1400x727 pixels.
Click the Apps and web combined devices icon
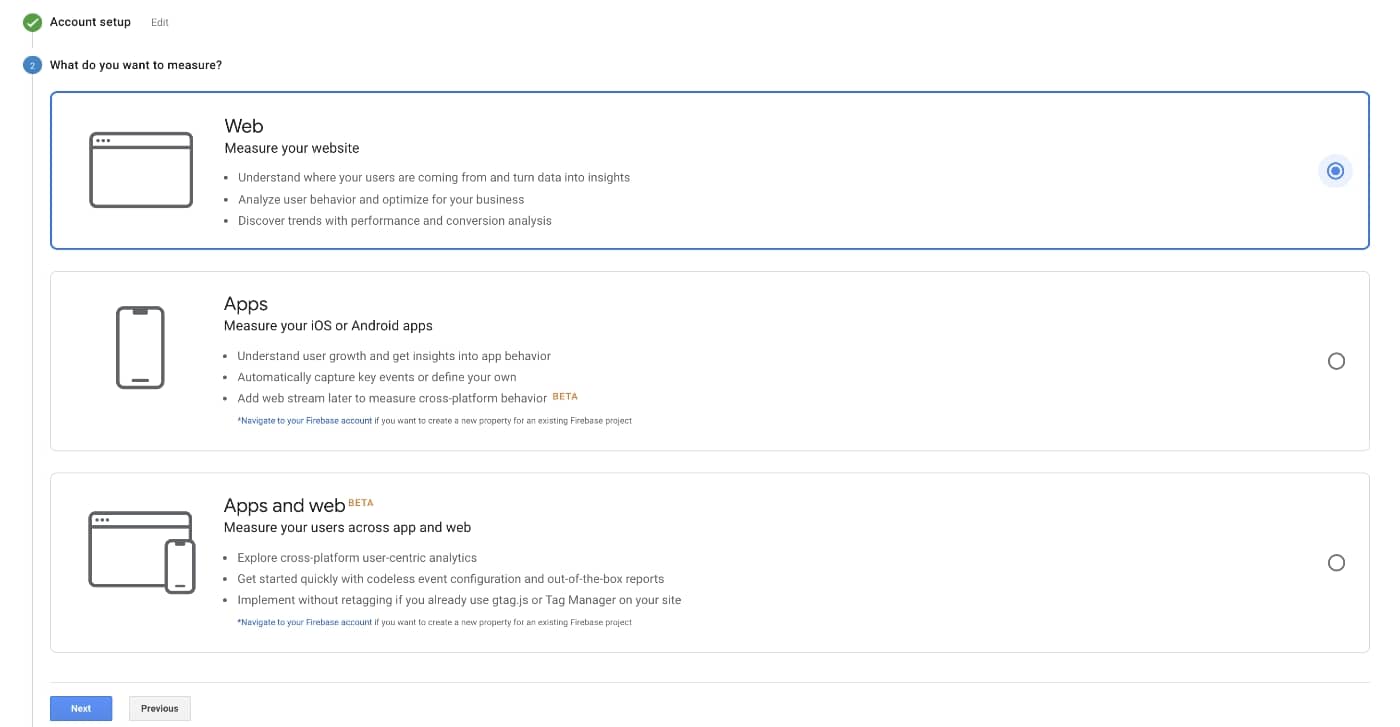click(142, 552)
